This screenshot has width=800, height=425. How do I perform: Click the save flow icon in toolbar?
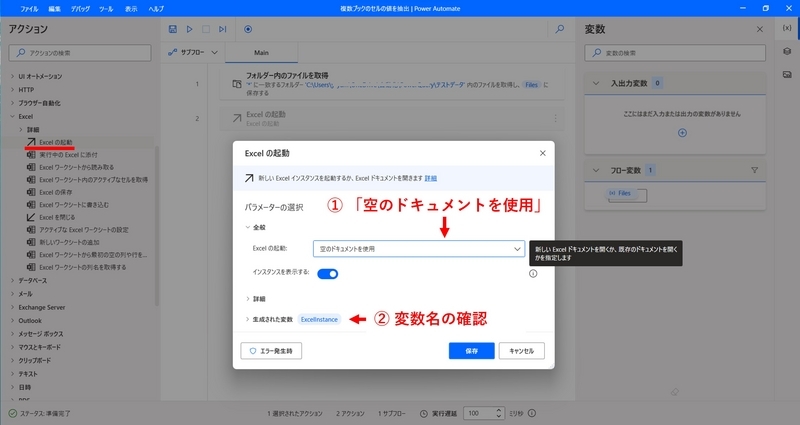coord(172,29)
